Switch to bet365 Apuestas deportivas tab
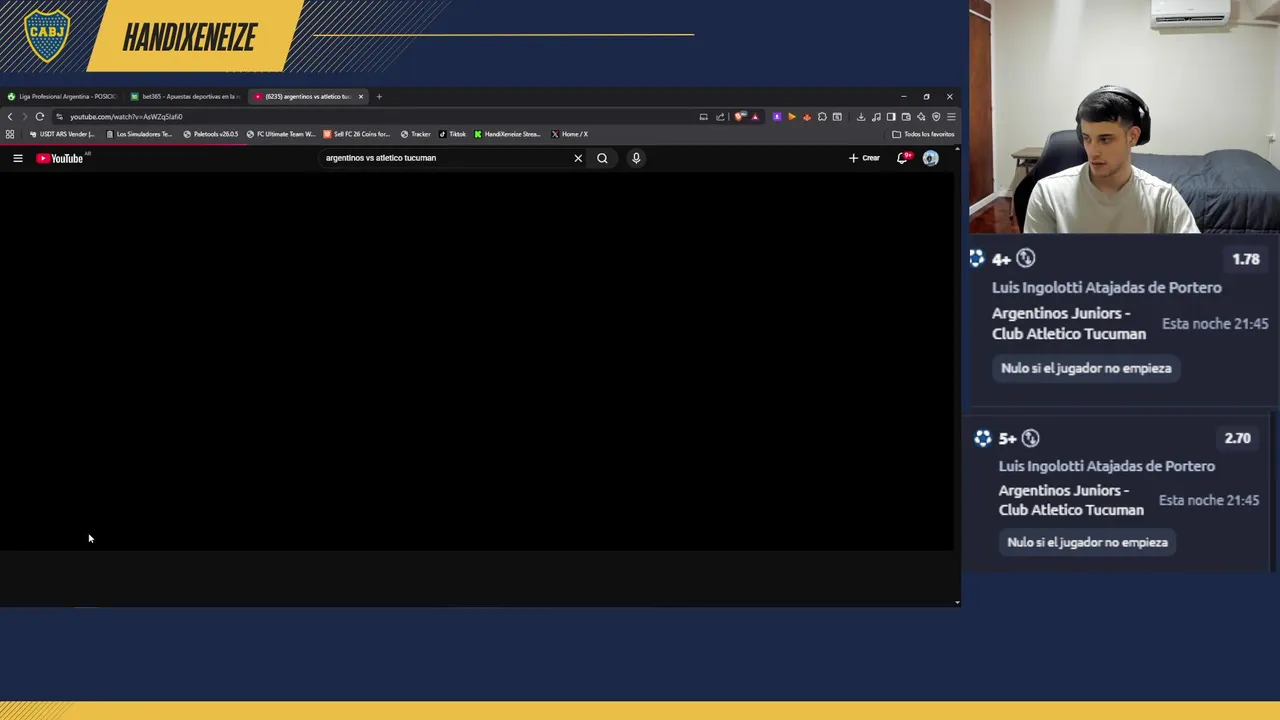The image size is (1280, 720). pos(186,97)
